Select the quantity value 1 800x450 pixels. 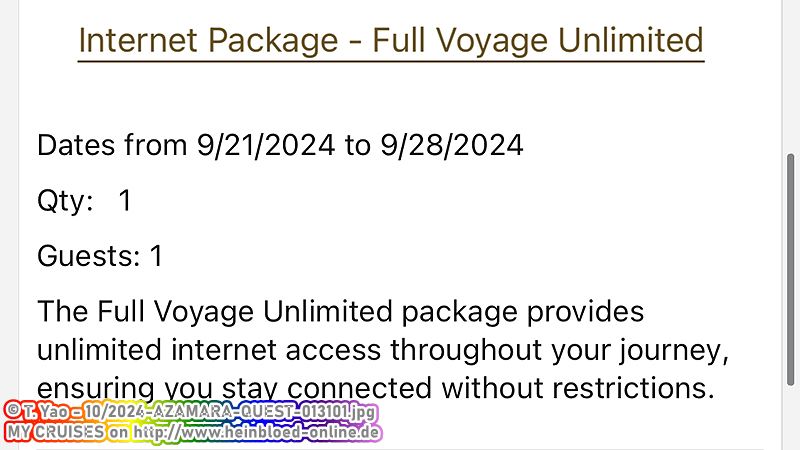(125, 200)
